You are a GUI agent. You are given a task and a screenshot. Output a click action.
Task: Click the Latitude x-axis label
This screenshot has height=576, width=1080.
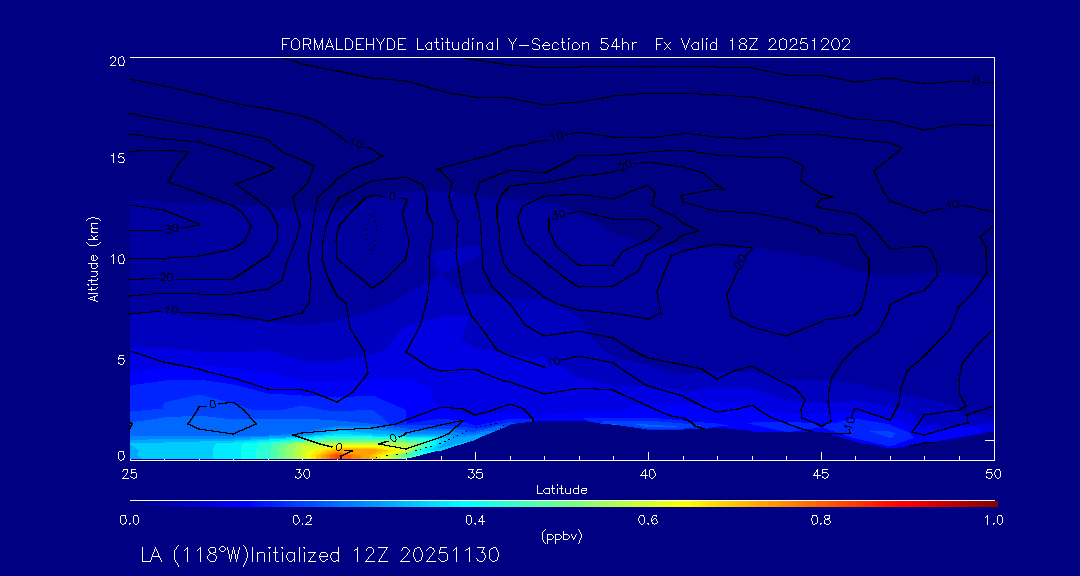tap(561, 489)
